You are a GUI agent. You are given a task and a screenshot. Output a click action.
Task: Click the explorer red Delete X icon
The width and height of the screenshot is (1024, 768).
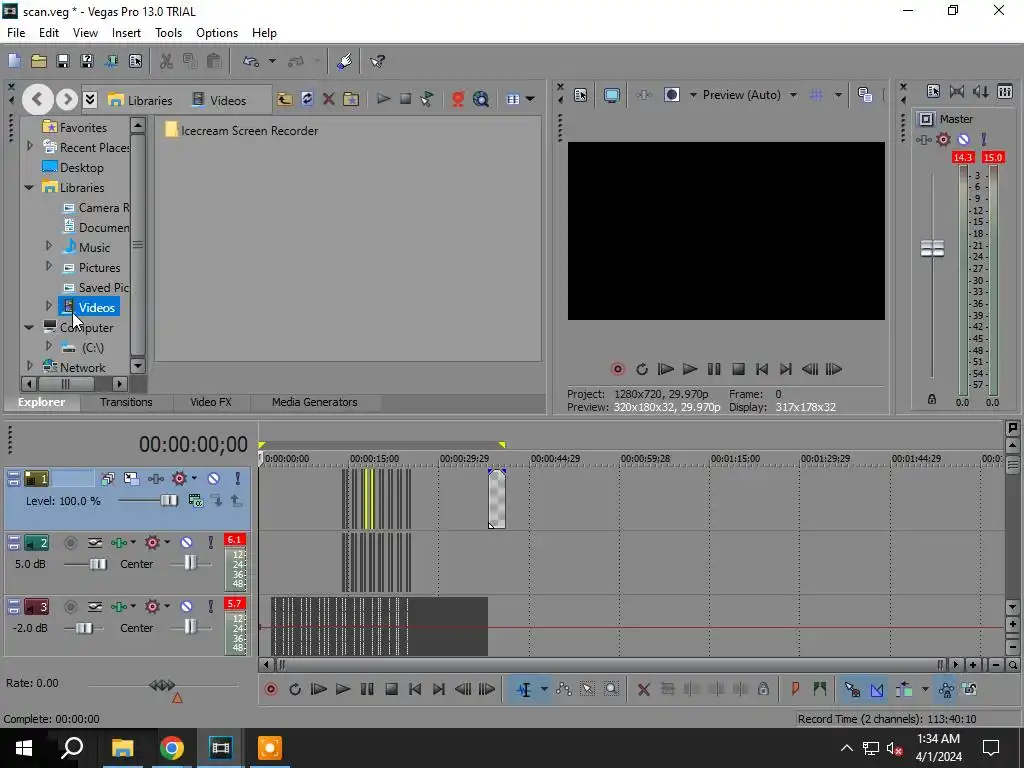pyautogui.click(x=328, y=99)
